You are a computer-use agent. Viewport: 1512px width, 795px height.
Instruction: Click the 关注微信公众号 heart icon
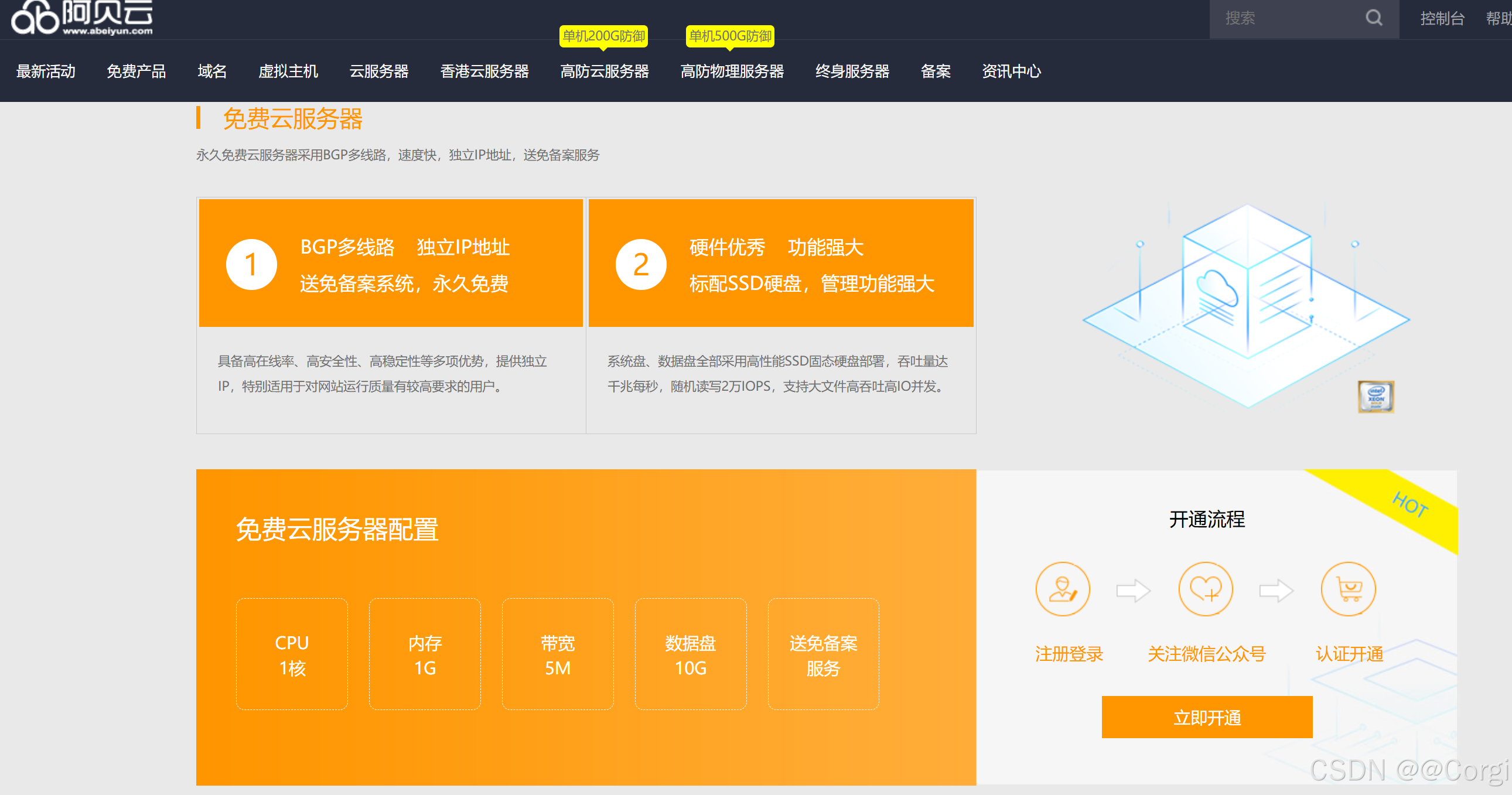tap(1206, 589)
